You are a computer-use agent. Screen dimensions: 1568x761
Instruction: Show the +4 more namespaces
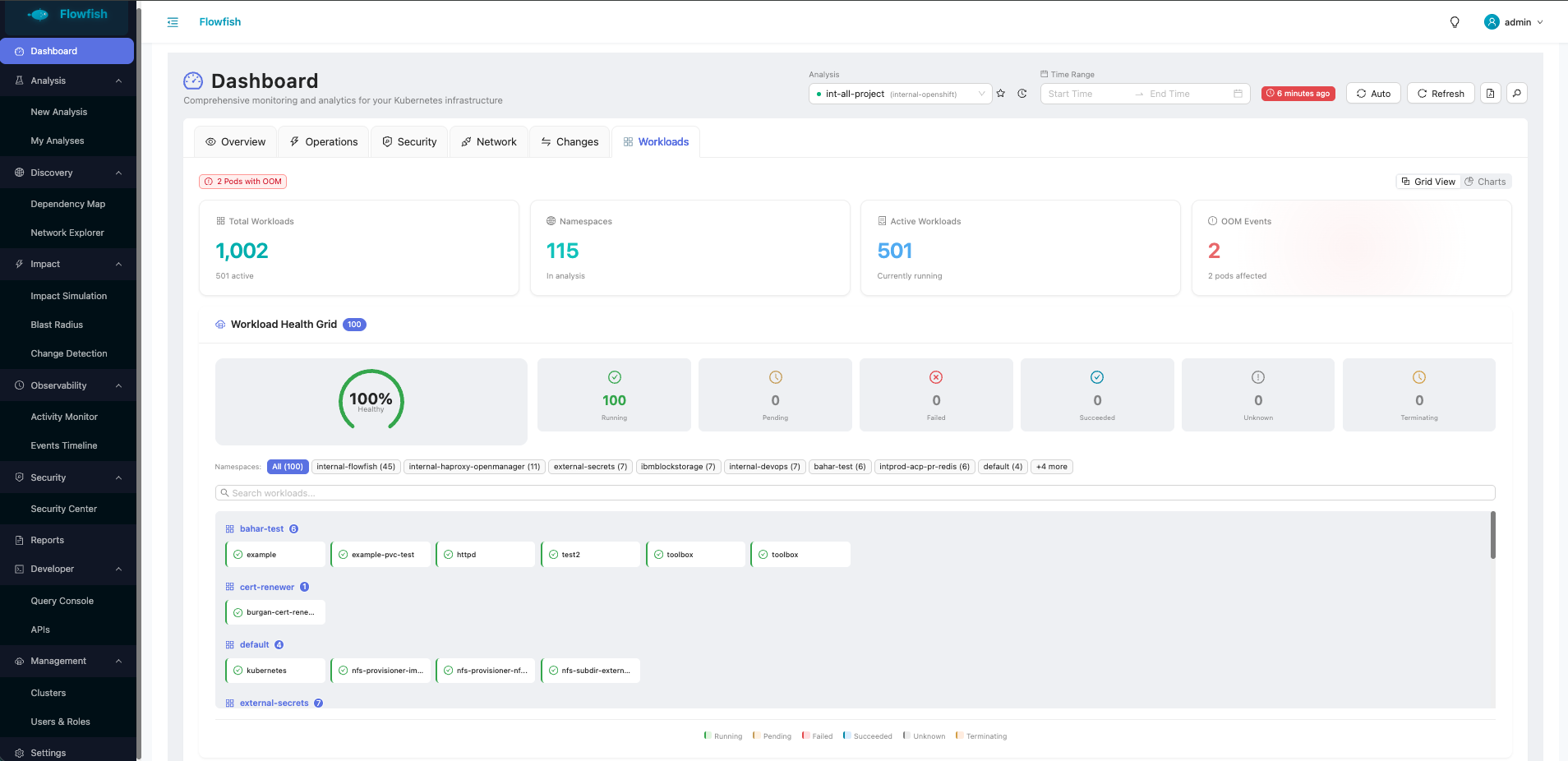(1052, 467)
